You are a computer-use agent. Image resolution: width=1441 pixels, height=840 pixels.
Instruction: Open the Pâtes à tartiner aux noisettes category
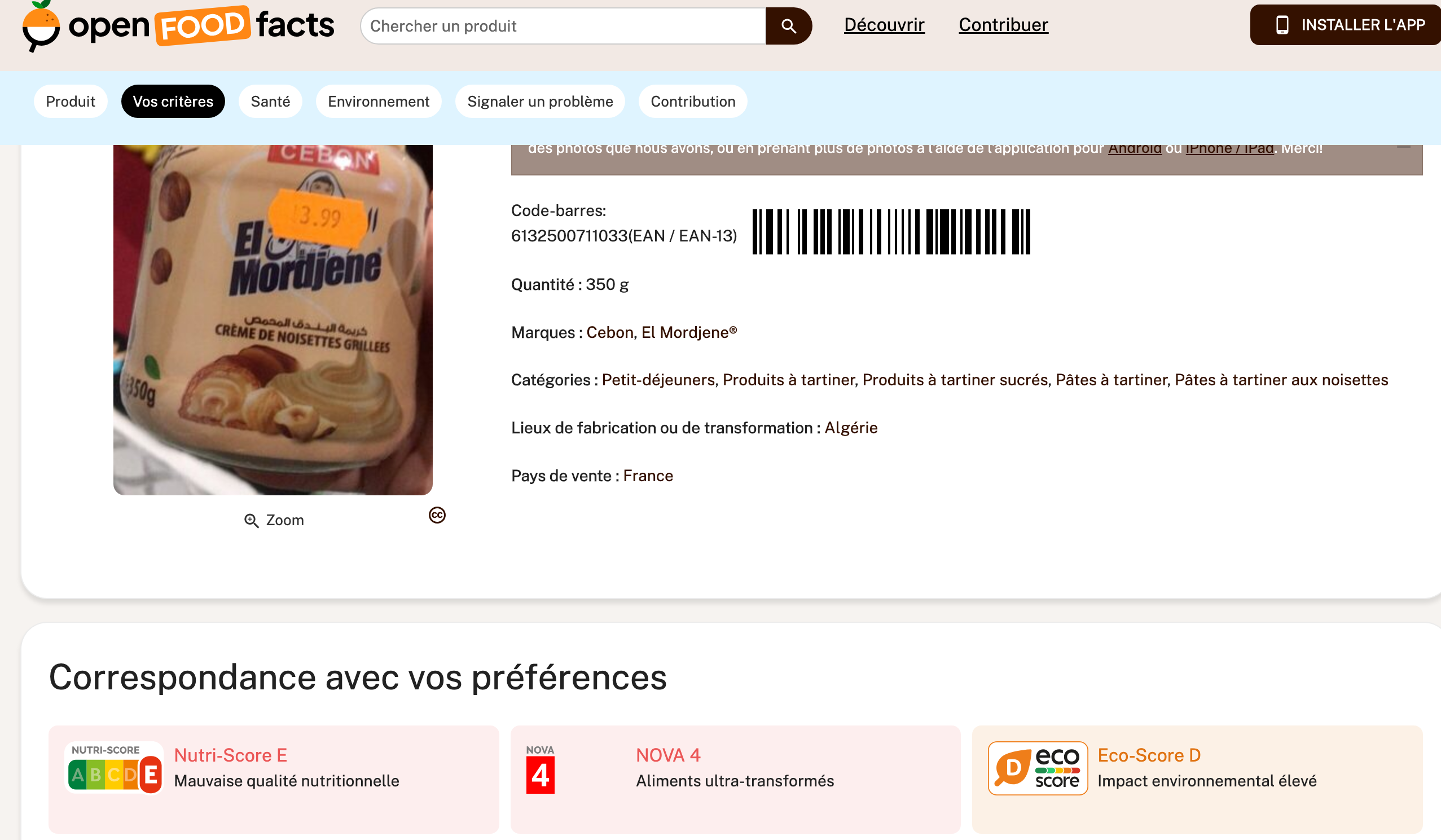pos(1281,380)
